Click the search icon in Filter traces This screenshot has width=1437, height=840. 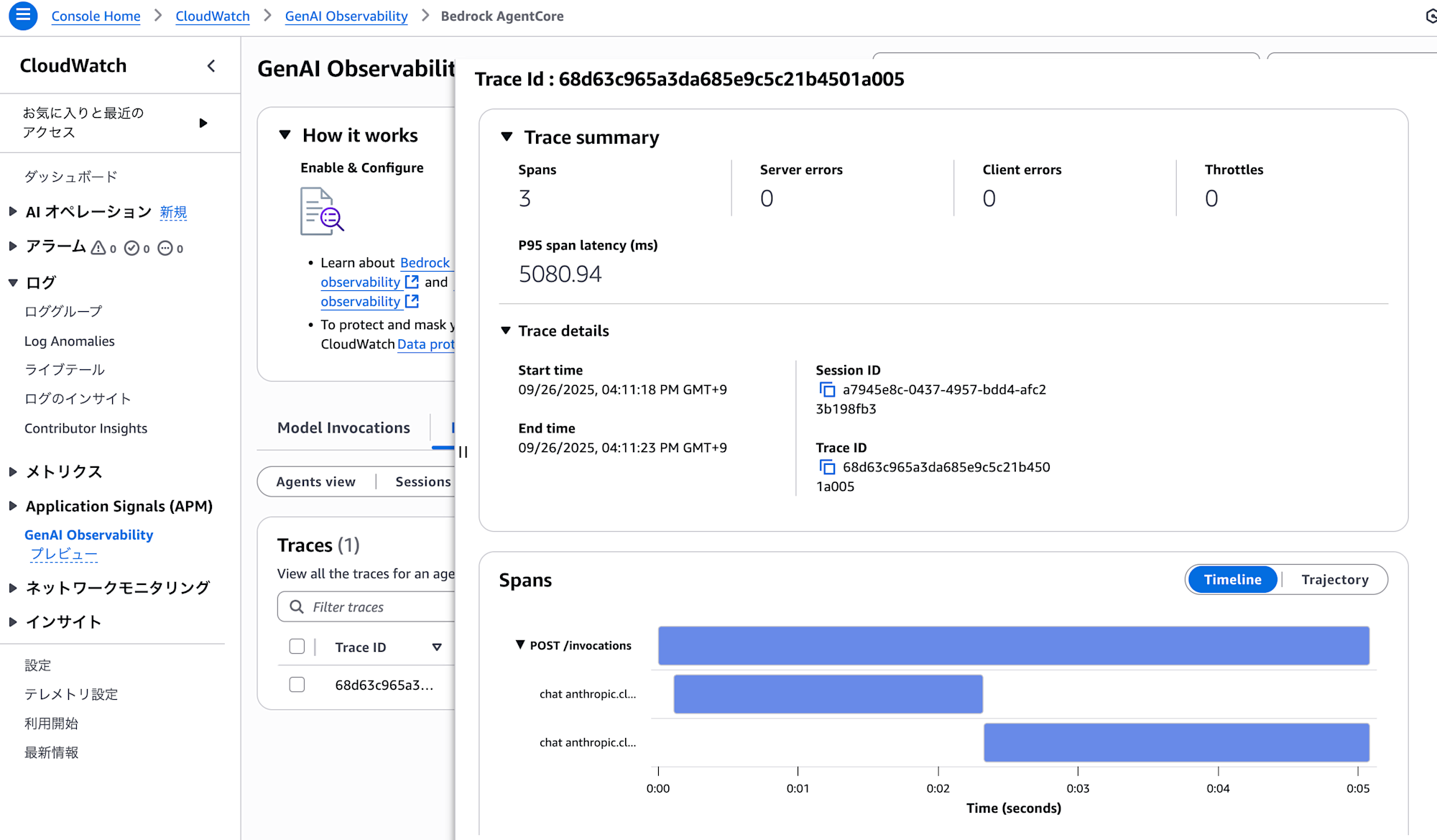click(x=296, y=607)
